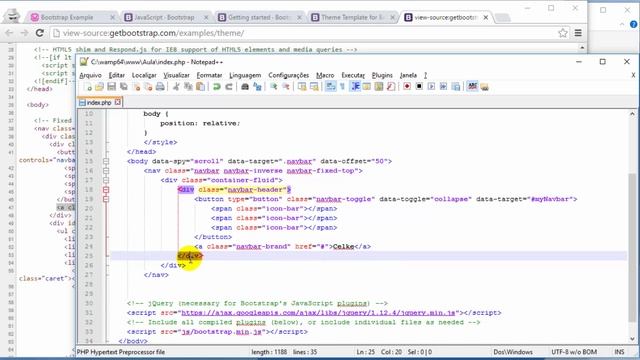The image size is (640, 360).
Task: Save the current file with the floppy icon
Action: pyautogui.click(x=111, y=87)
